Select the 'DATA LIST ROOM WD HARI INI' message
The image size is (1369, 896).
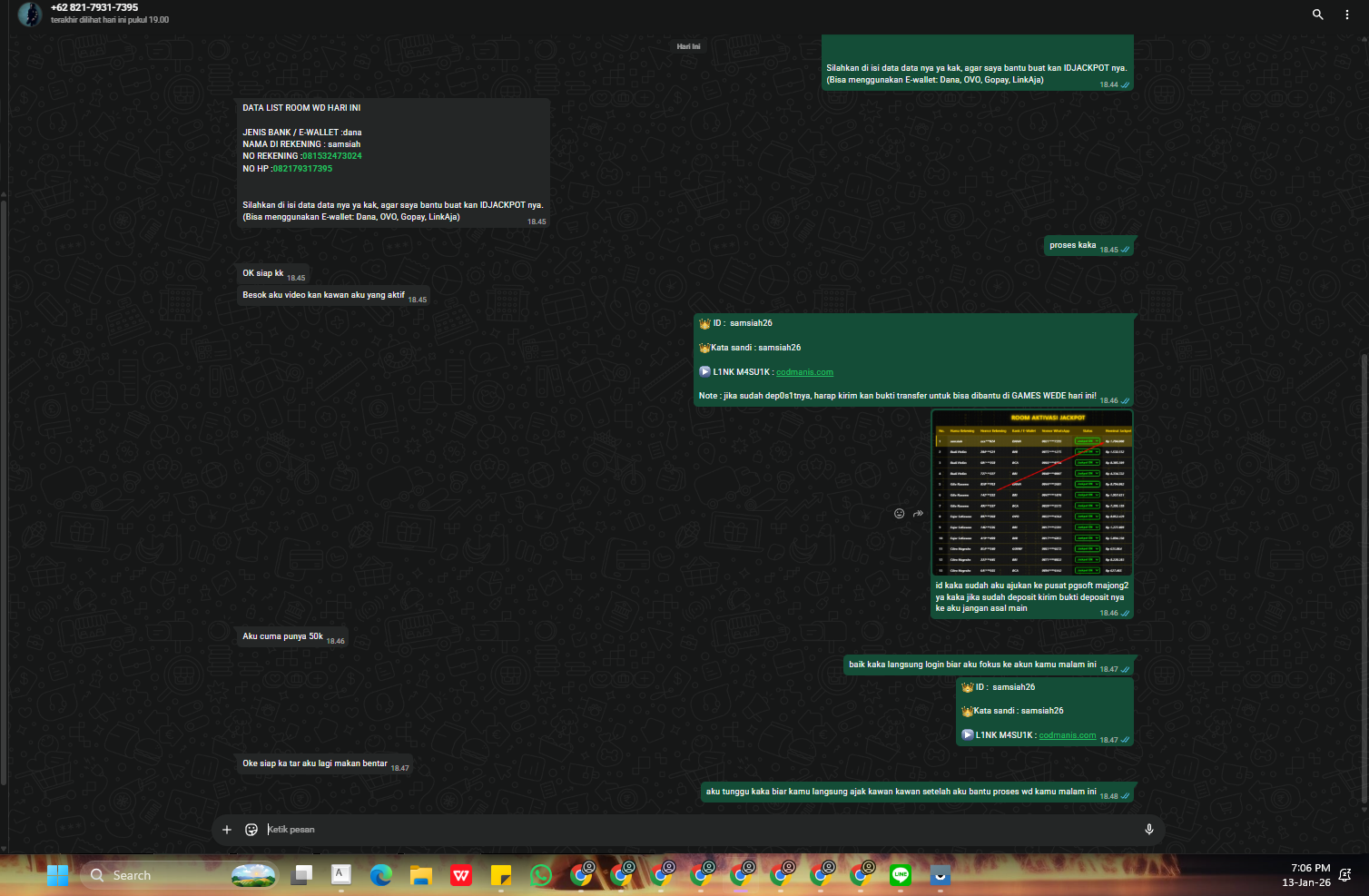(393, 162)
